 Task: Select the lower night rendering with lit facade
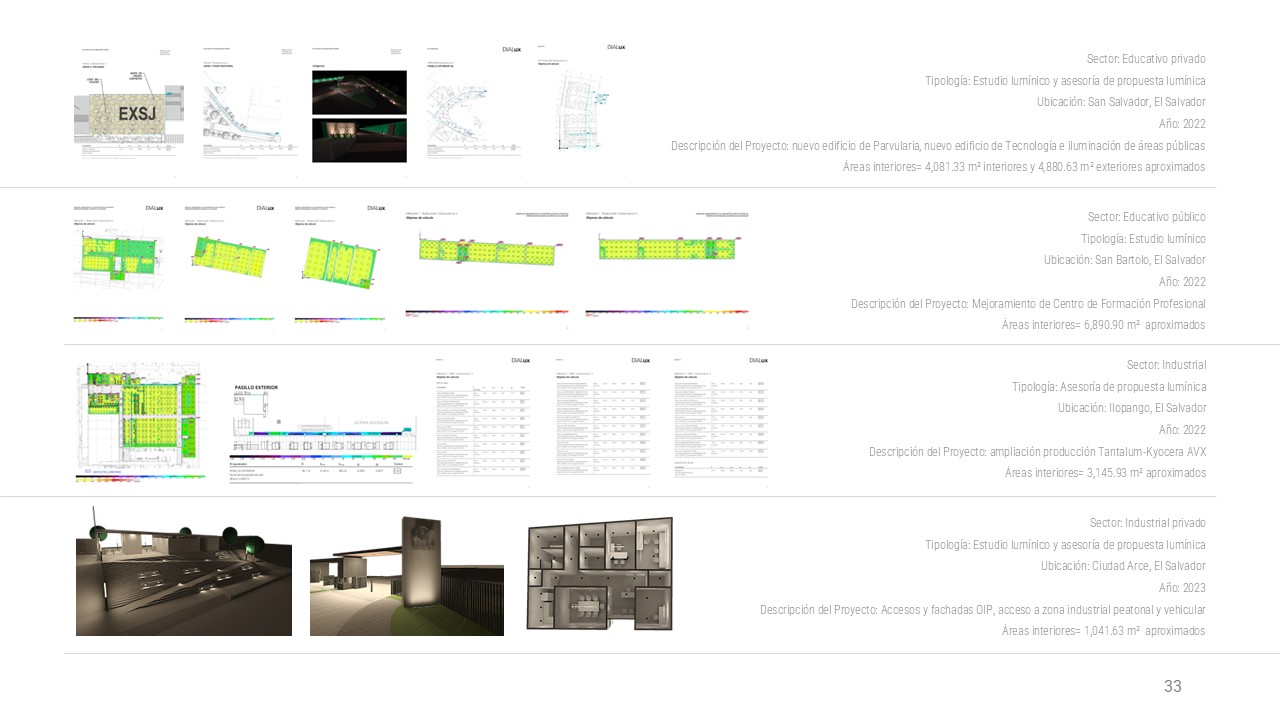pyautogui.click(x=359, y=140)
